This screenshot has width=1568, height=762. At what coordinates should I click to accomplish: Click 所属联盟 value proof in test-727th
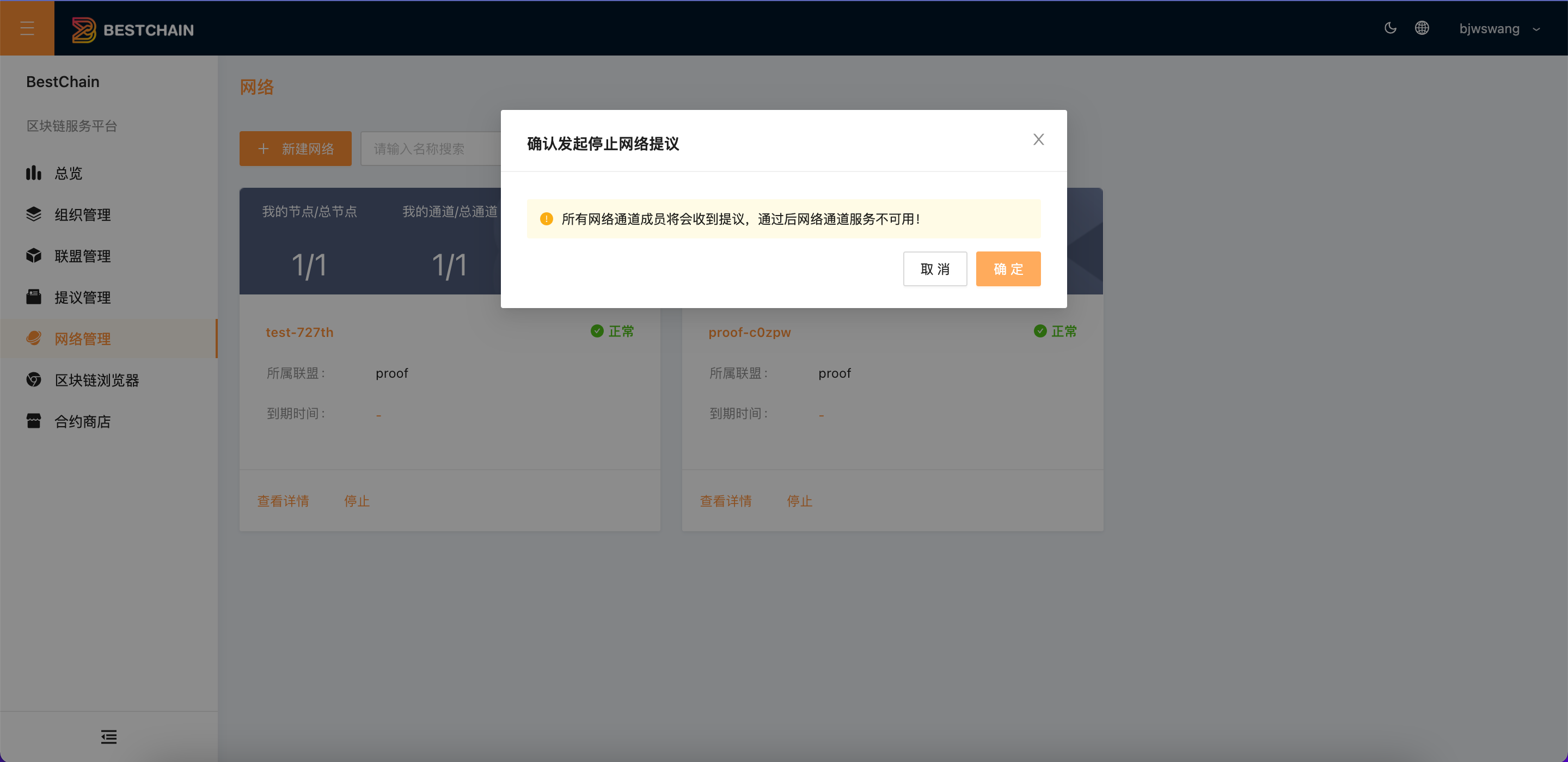pos(391,374)
